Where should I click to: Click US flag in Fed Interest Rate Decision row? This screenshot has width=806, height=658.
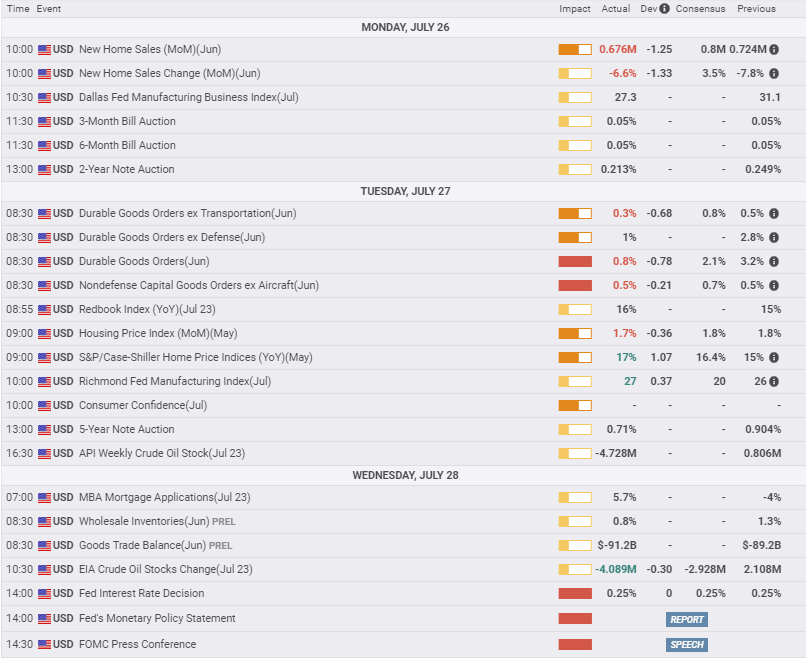(x=45, y=594)
